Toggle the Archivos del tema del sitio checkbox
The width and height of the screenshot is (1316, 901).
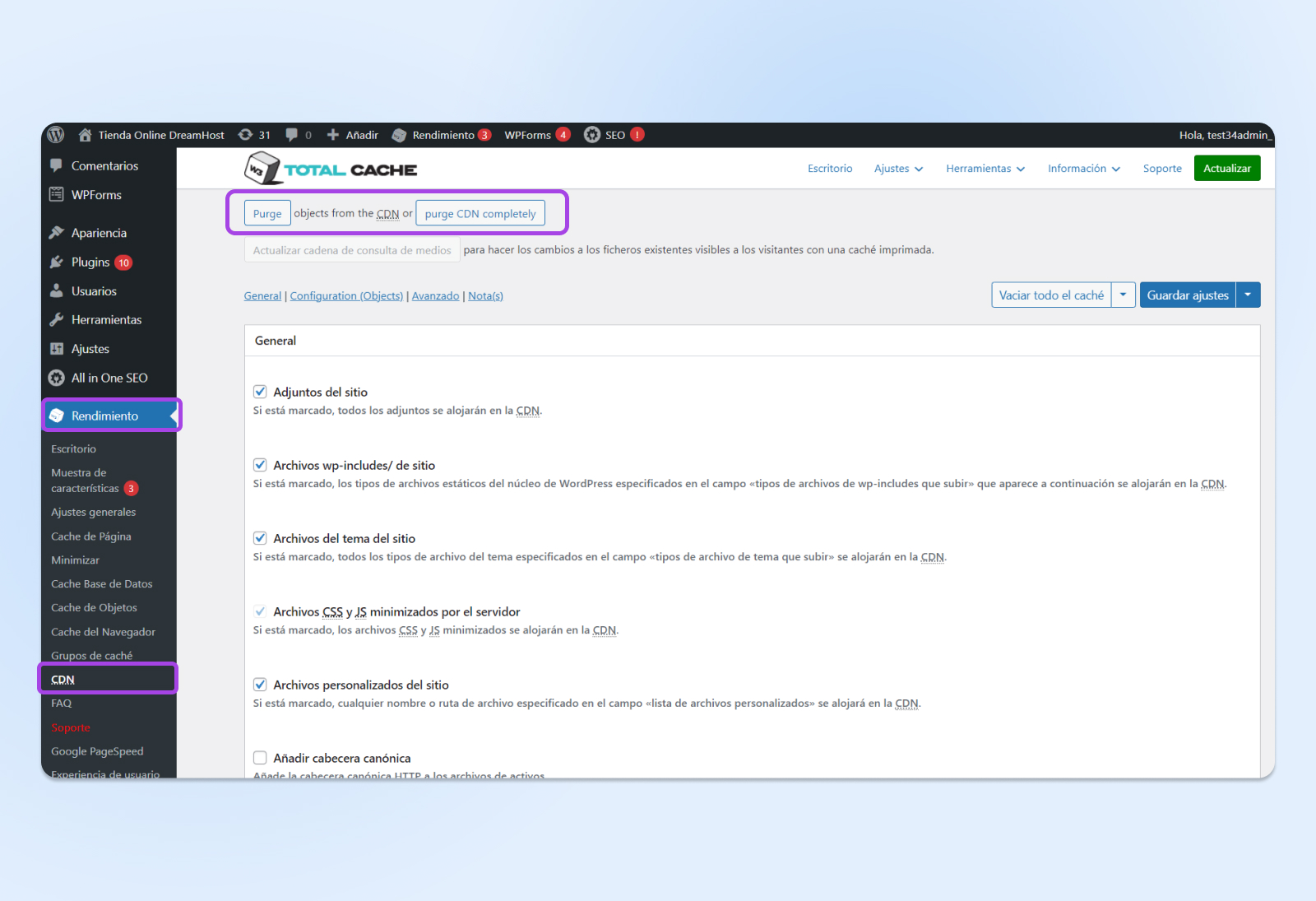coord(260,538)
